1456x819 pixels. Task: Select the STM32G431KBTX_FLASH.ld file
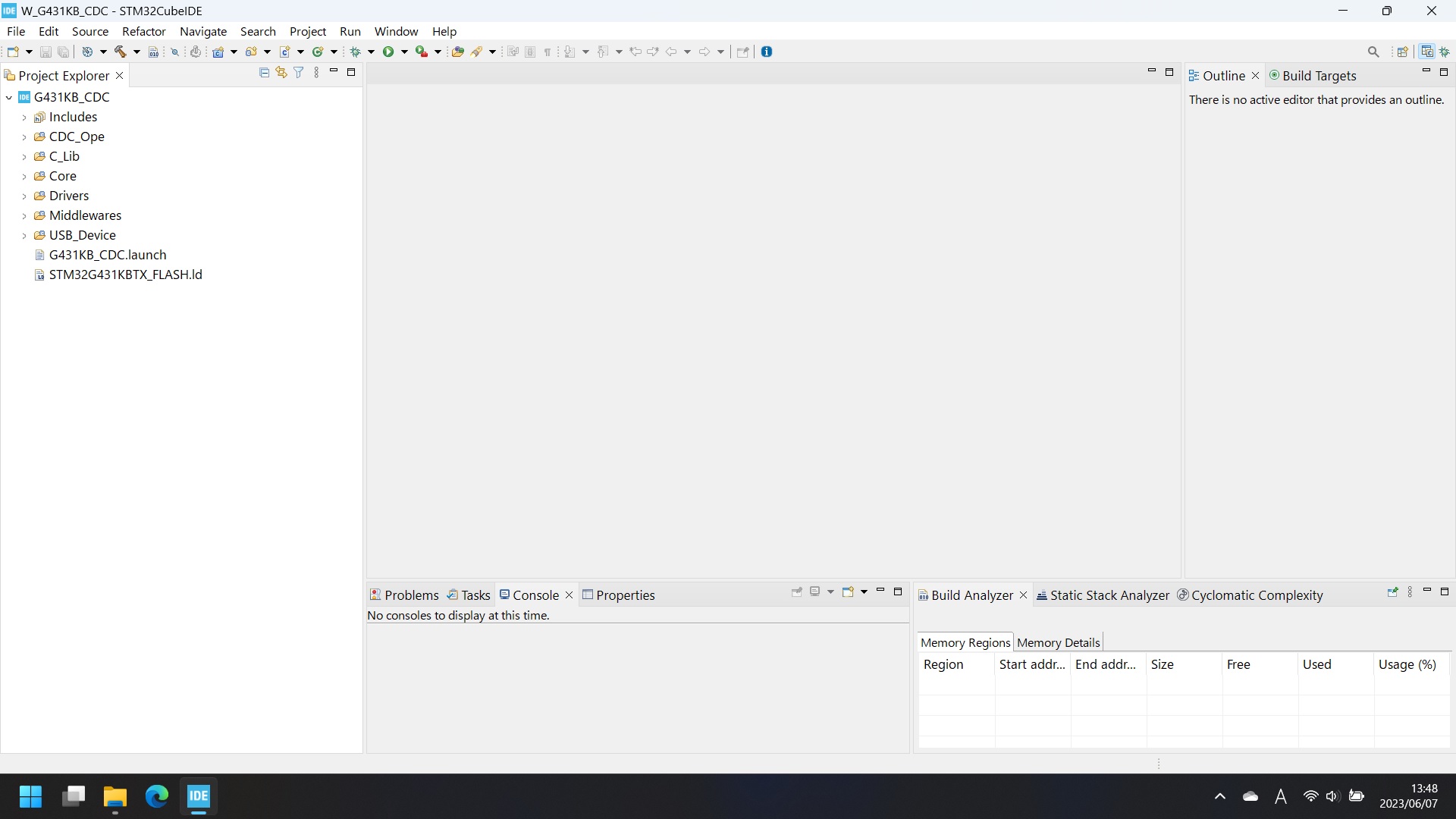(125, 275)
